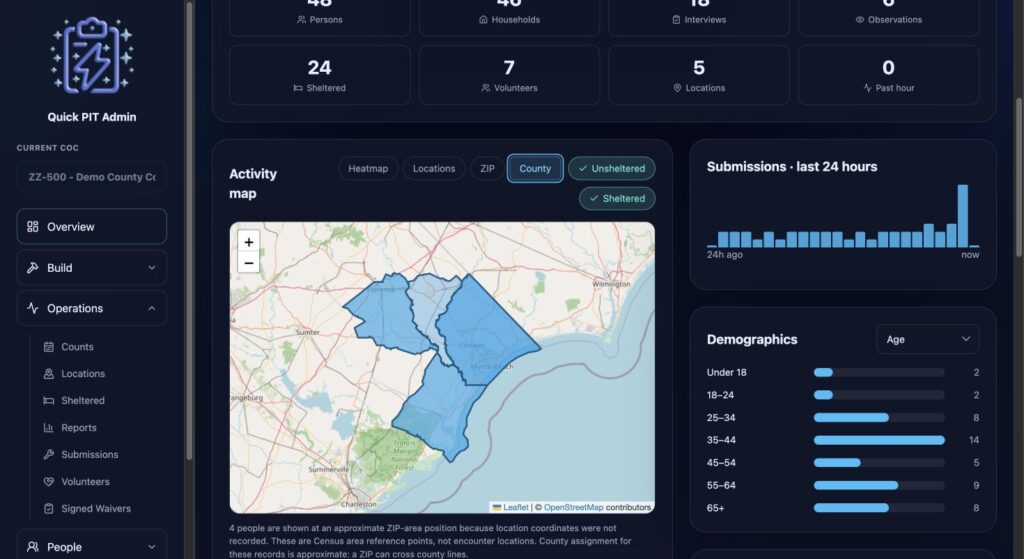Click the Overview grid icon in sidebar
The width and height of the screenshot is (1024, 559).
pos(33,227)
